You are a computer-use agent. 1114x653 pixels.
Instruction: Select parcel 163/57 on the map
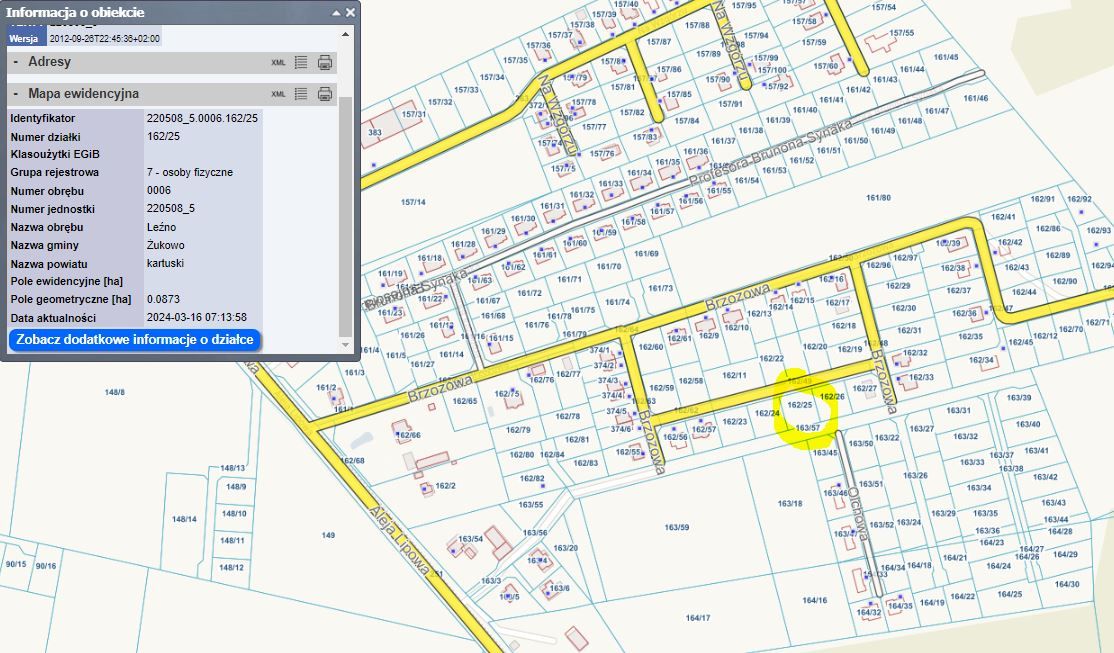pyautogui.click(x=808, y=428)
